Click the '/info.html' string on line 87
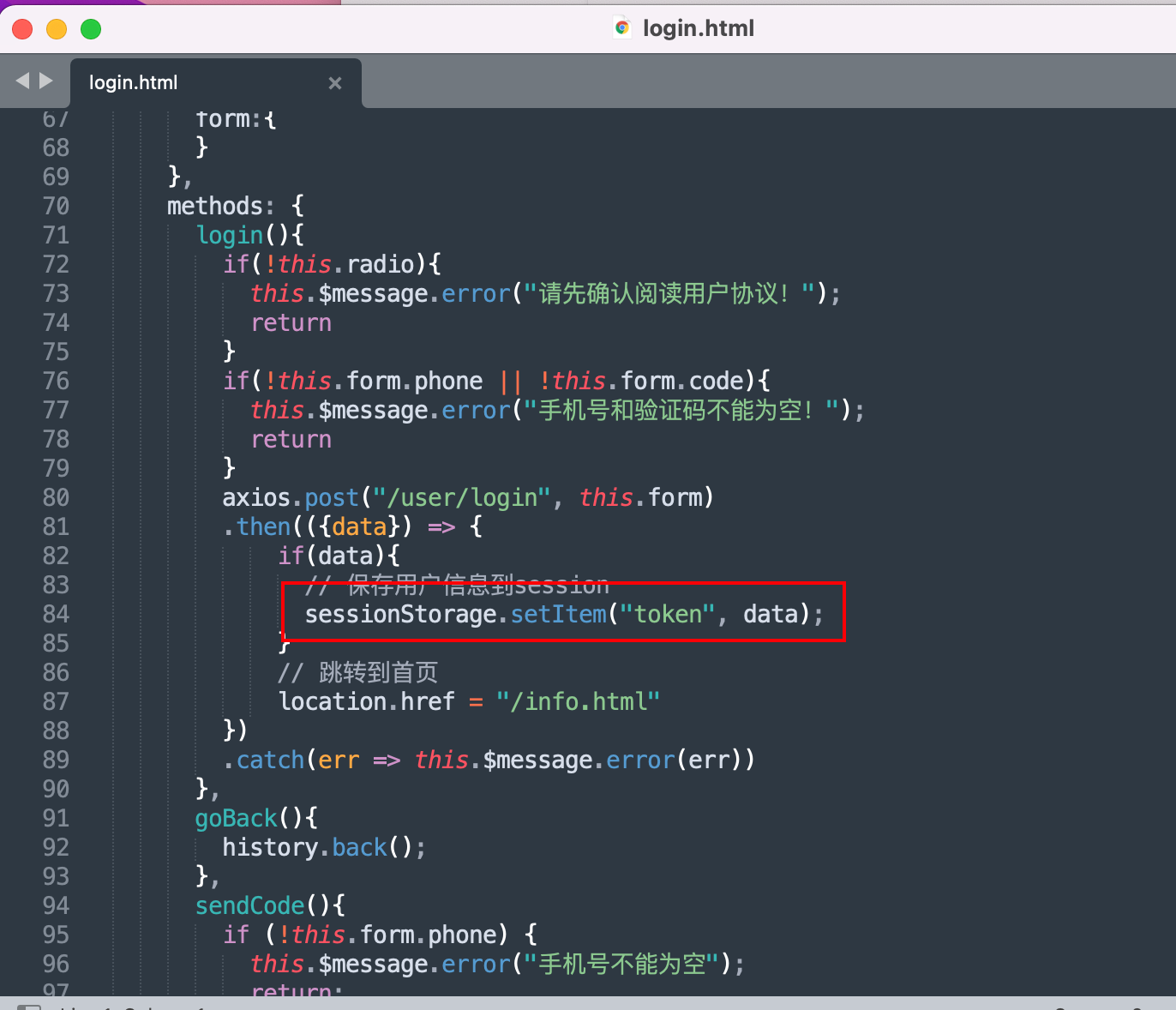This screenshot has width=1176, height=1010. click(579, 701)
